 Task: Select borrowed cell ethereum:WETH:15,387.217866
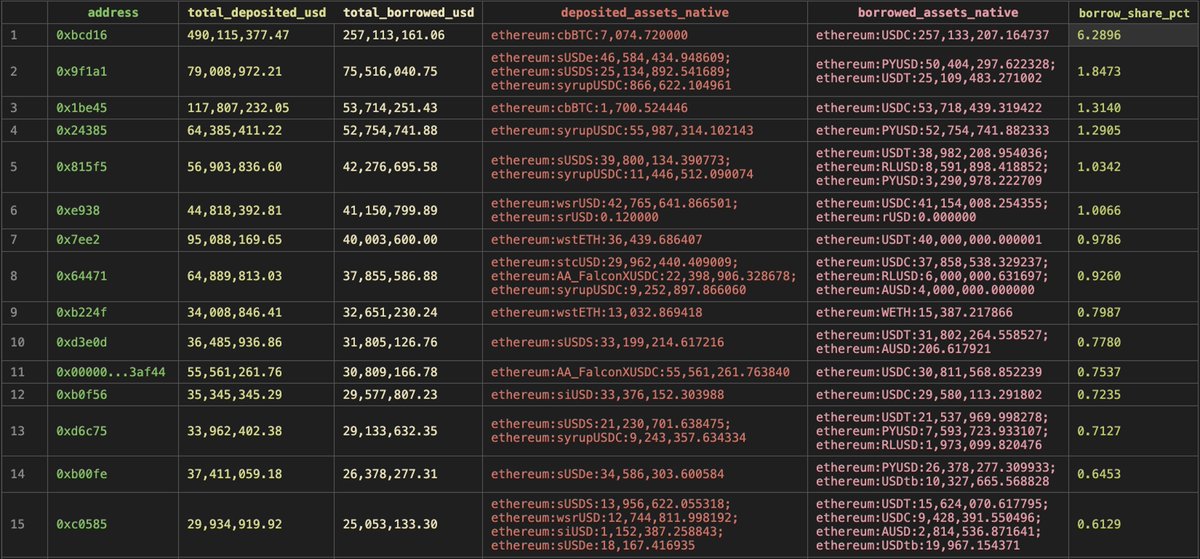914,312
